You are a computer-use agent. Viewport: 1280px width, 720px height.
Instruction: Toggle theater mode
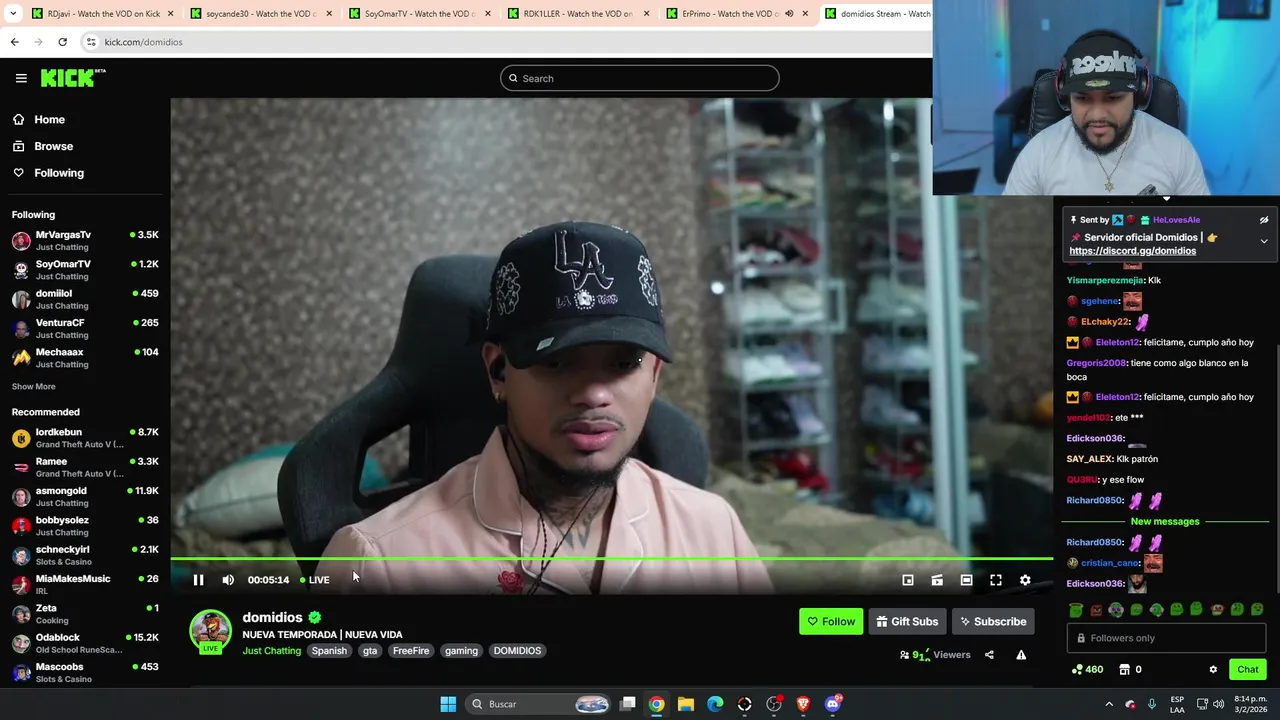click(966, 580)
